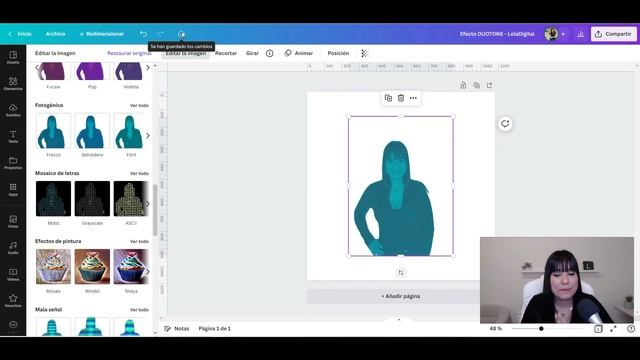Viewport: 640px width, 360px height.
Task: Click the document title Efecto DUOTONE - LolaDigital
Action: 497,34
